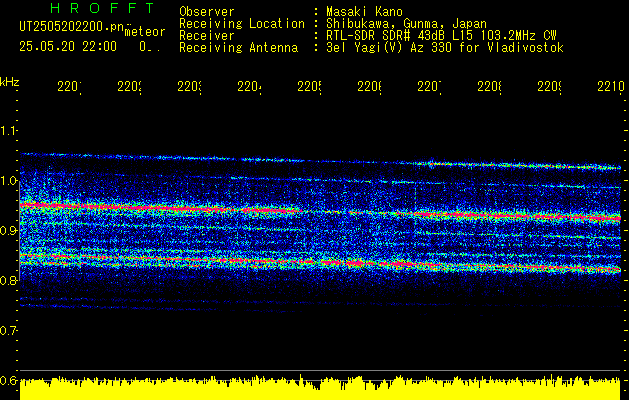Viewport: 629px width, 400px height.
Task: Click the yellow signal level graph
Action: (x=320, y=388)
